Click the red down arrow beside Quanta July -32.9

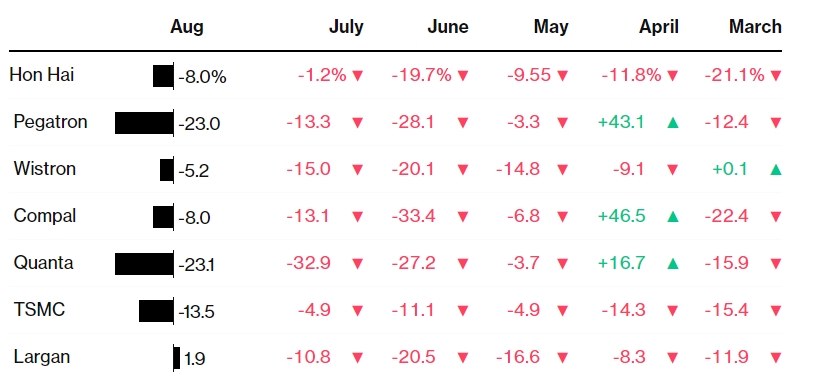(357, 264)
